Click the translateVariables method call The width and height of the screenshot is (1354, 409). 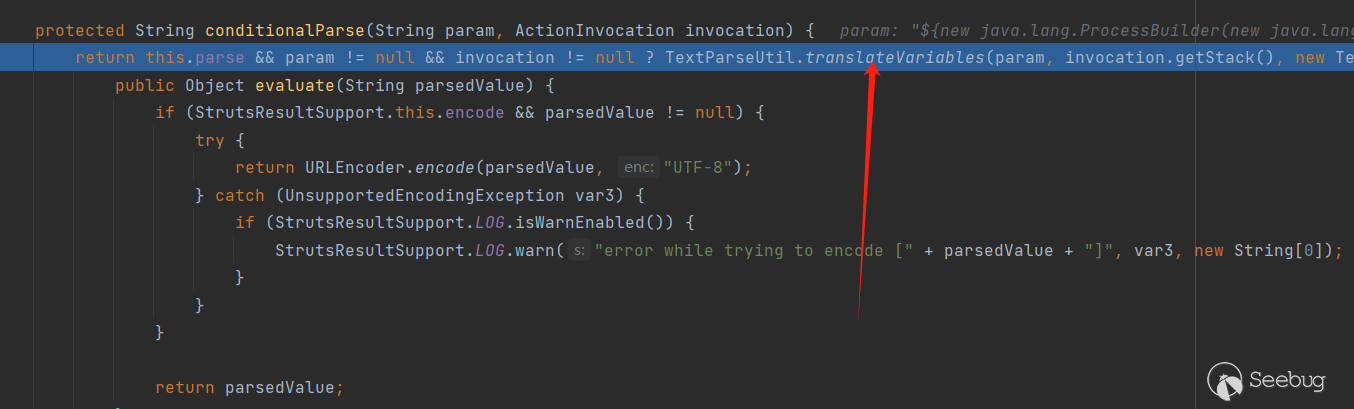pyautogui.click(x=894, y=58)
